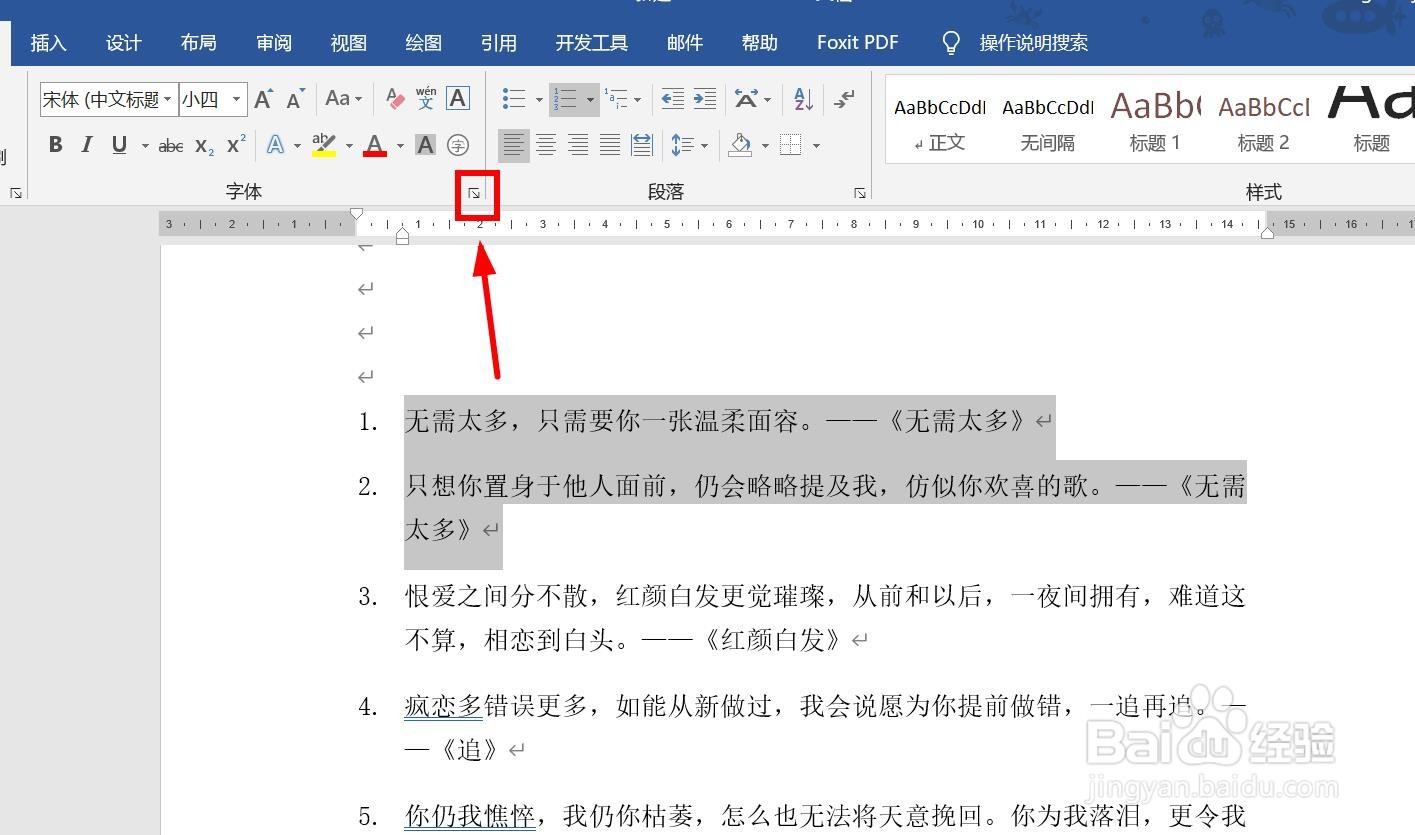The image size is (1415, 835).
Task: Switch to the 邮件 ribbon tab
Action: [684, 42]
